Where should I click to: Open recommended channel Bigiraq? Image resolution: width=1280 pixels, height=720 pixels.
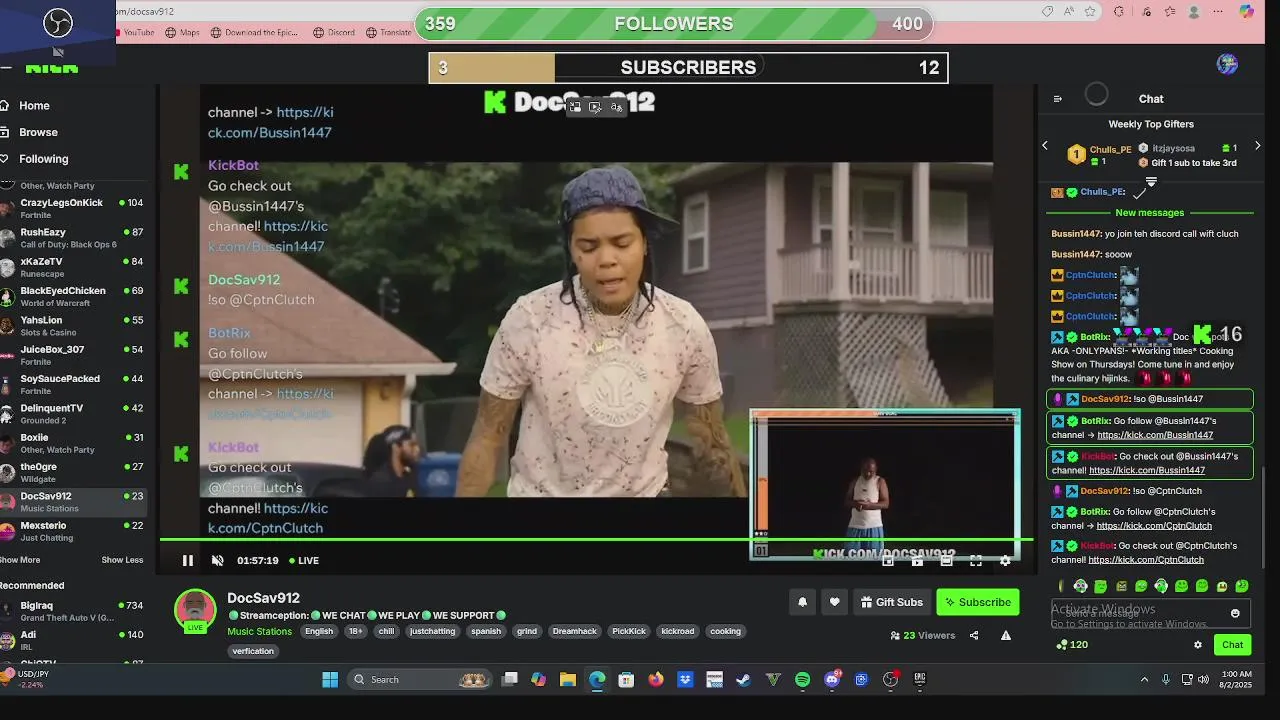[75, 611]
